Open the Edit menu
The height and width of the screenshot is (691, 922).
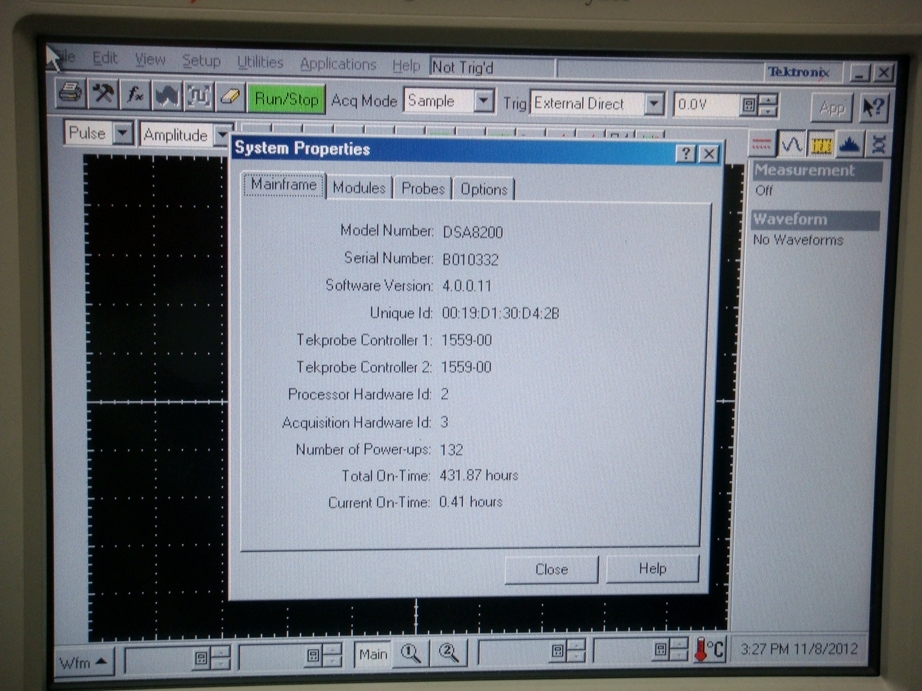click(x=105, y=58)
